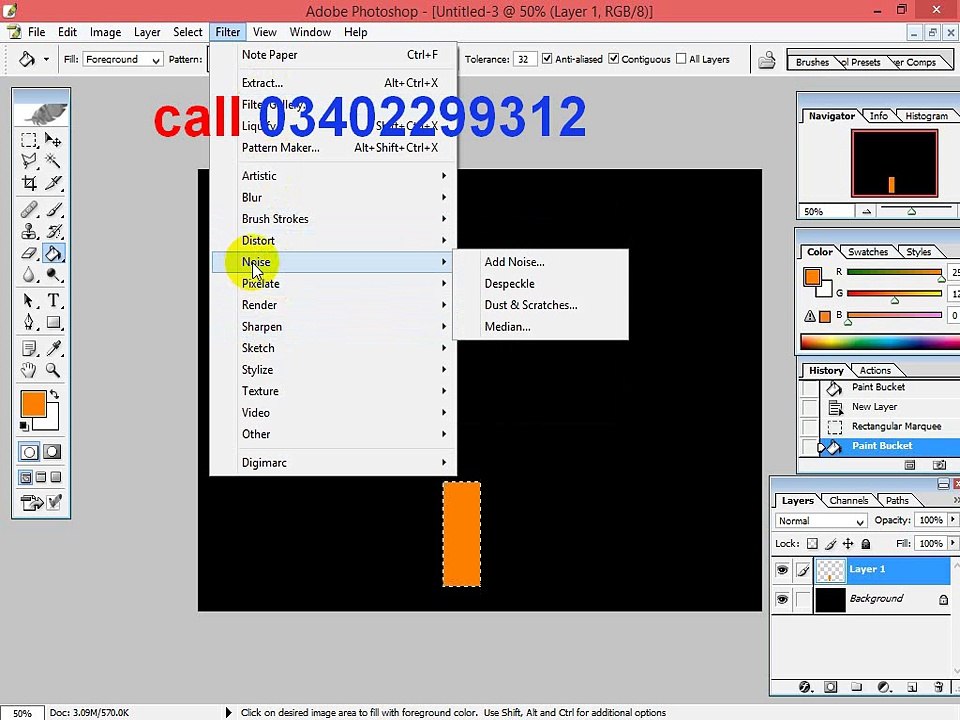960x720 pixels.
Task: Select the Crop tool
Action: point(29,182)
